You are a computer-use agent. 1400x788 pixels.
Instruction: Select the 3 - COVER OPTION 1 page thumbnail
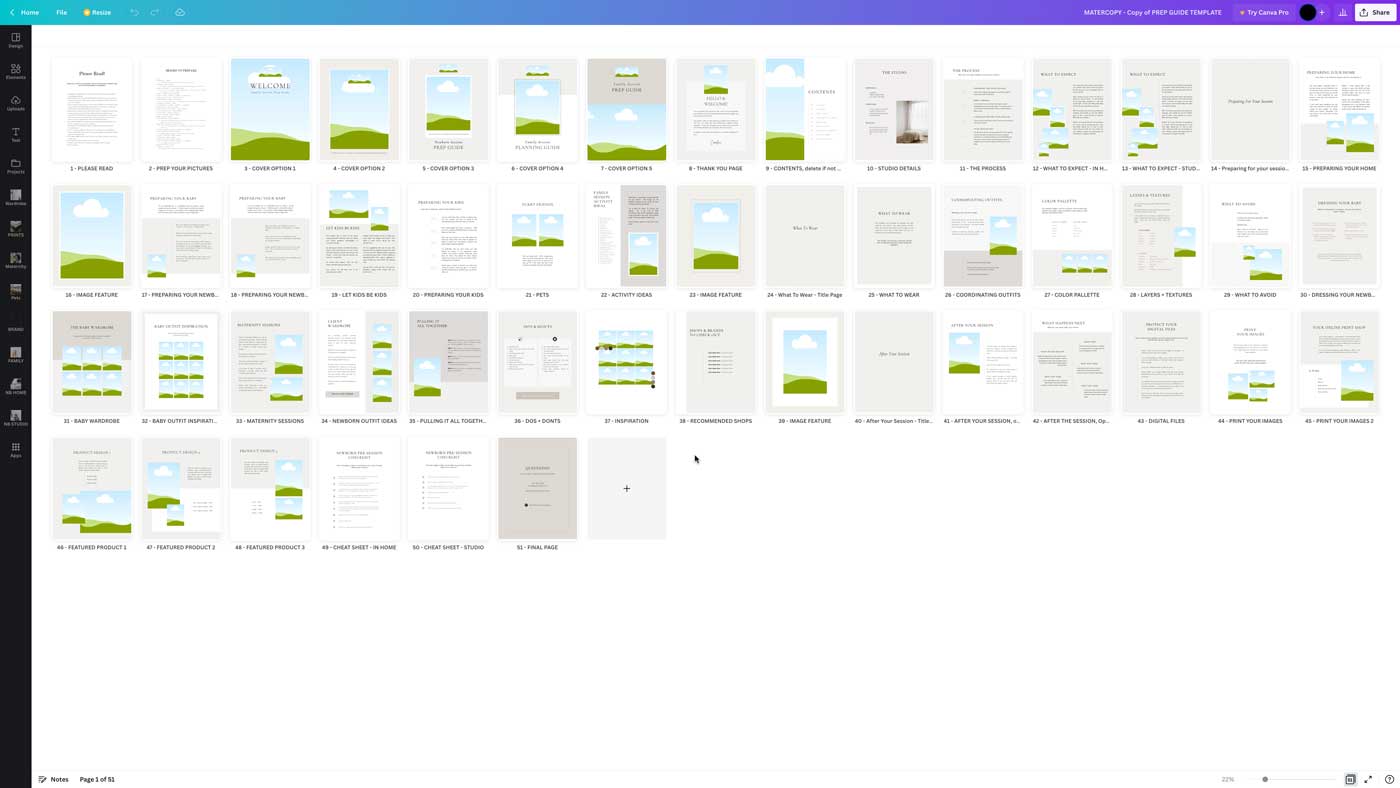click(270, 109)
